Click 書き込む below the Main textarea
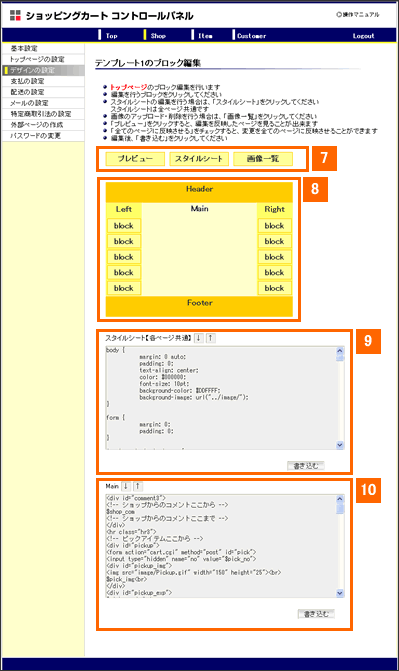Screen dimensions: 399x671 tap(316, 614)
